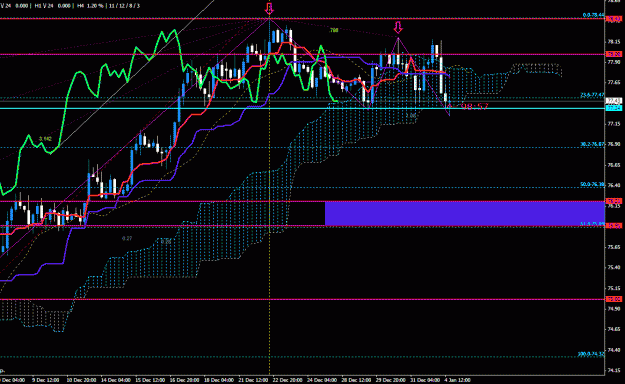The height and width of the screenshot is (384, 625).
Task: Click the 78.15 price axis label
Action: 613,42
